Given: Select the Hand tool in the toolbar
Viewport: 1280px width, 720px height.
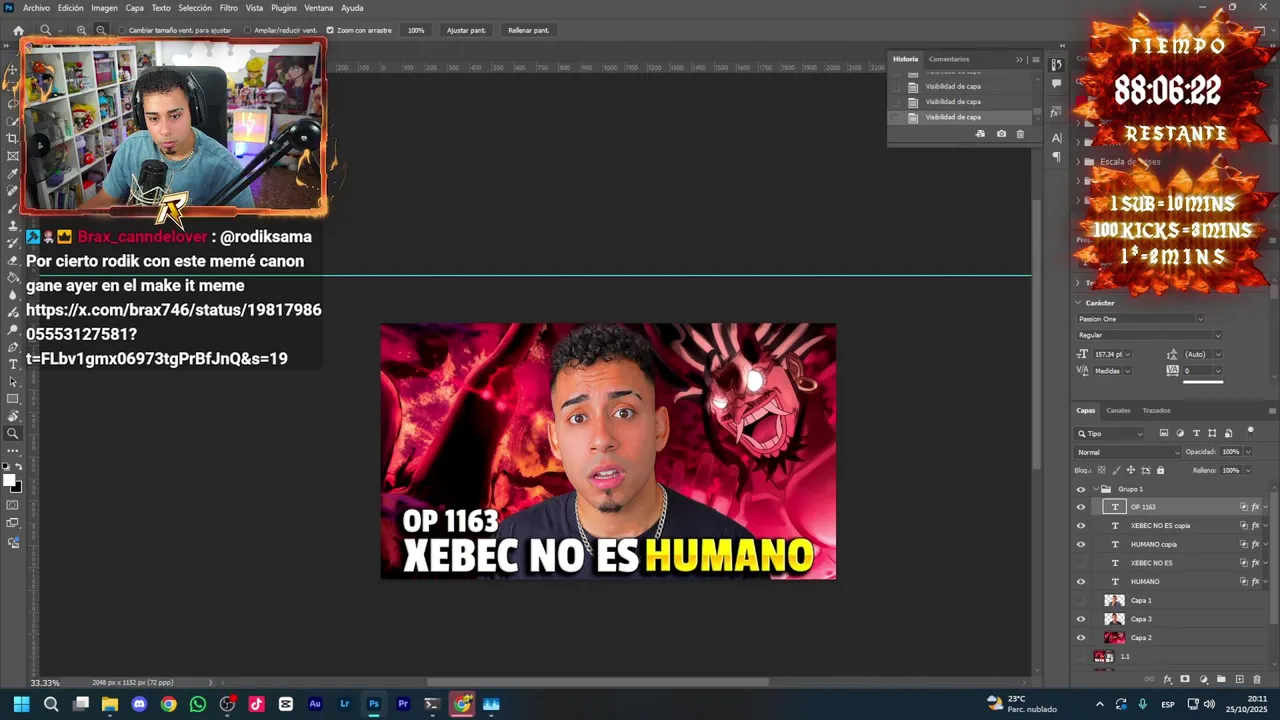Looking at the screenshot, I should coord(13,416).
